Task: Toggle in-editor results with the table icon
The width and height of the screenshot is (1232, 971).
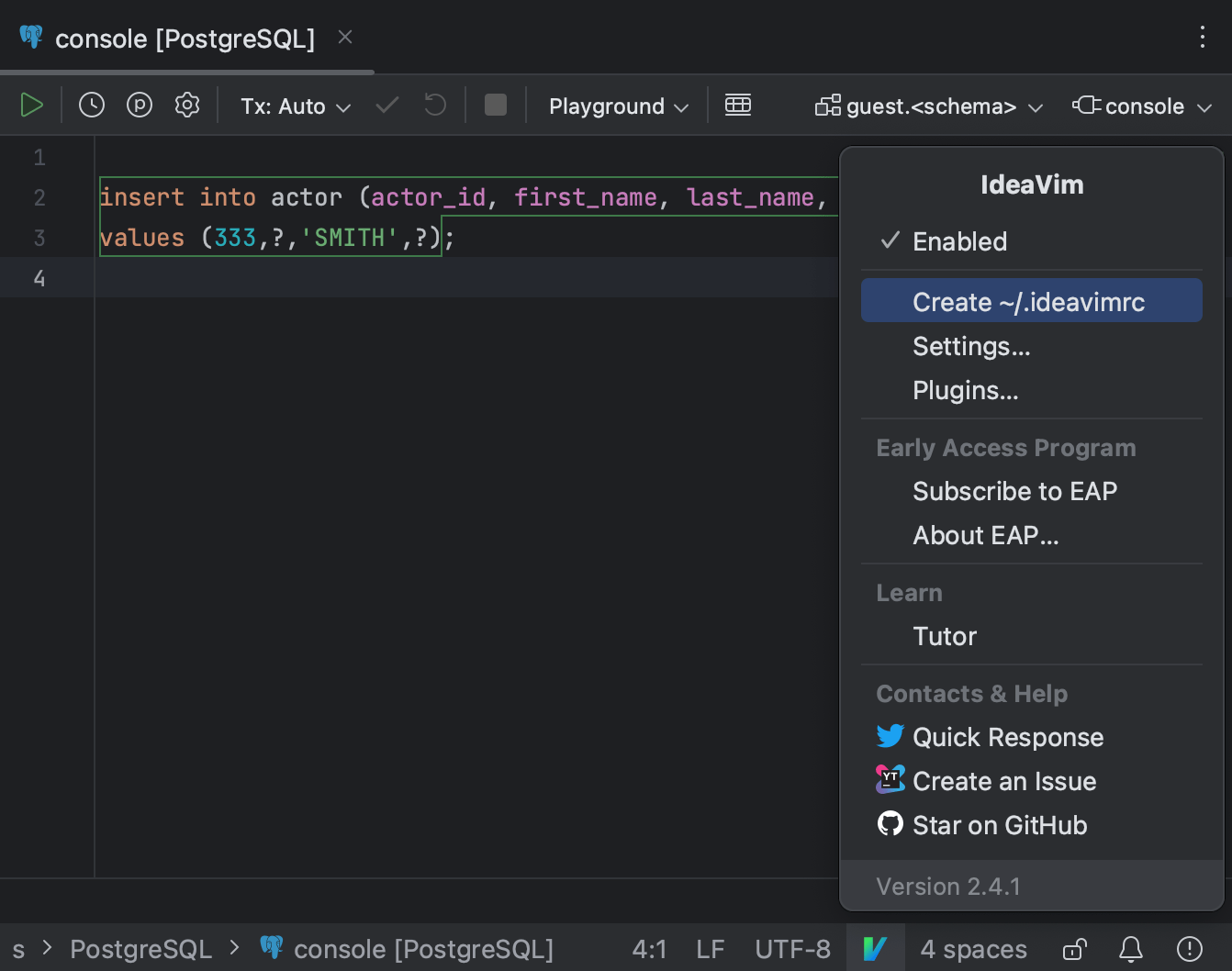Action: pyautogui.click(x=738, y=105)
